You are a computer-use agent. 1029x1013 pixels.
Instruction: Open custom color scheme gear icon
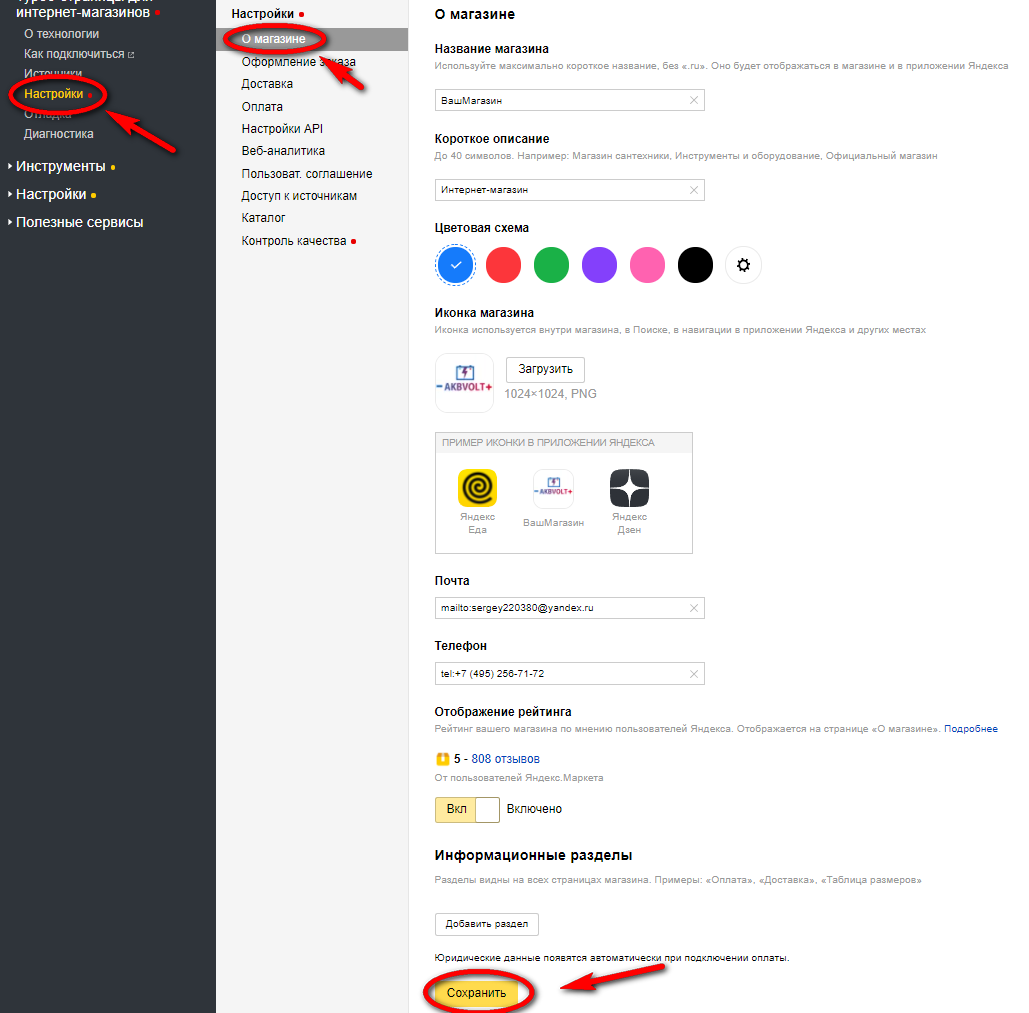pos(743,265)
